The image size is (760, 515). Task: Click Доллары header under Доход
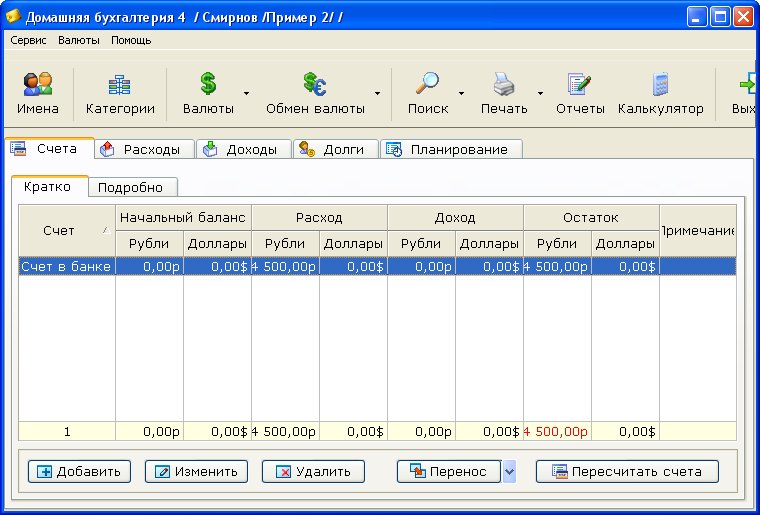coord(489,244)
